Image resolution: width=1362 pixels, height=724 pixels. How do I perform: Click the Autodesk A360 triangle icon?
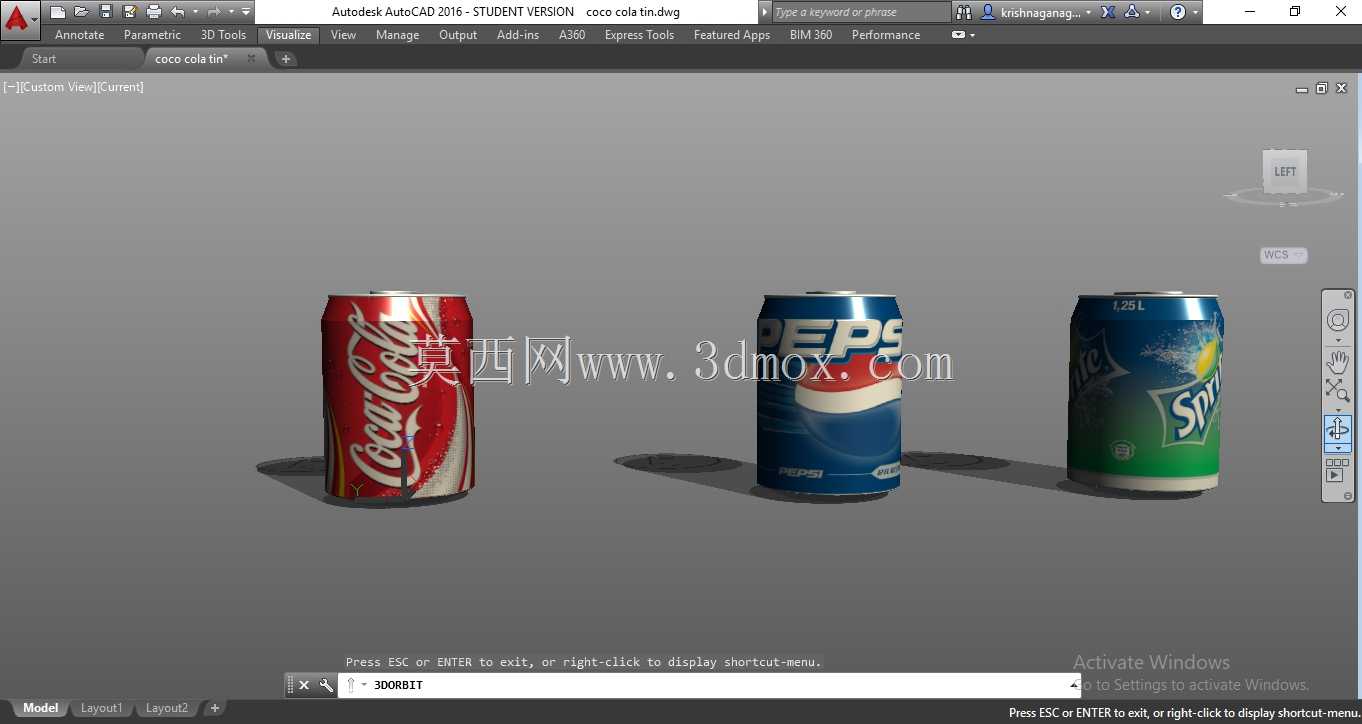pyautogui.click(x=1132, y=12)
